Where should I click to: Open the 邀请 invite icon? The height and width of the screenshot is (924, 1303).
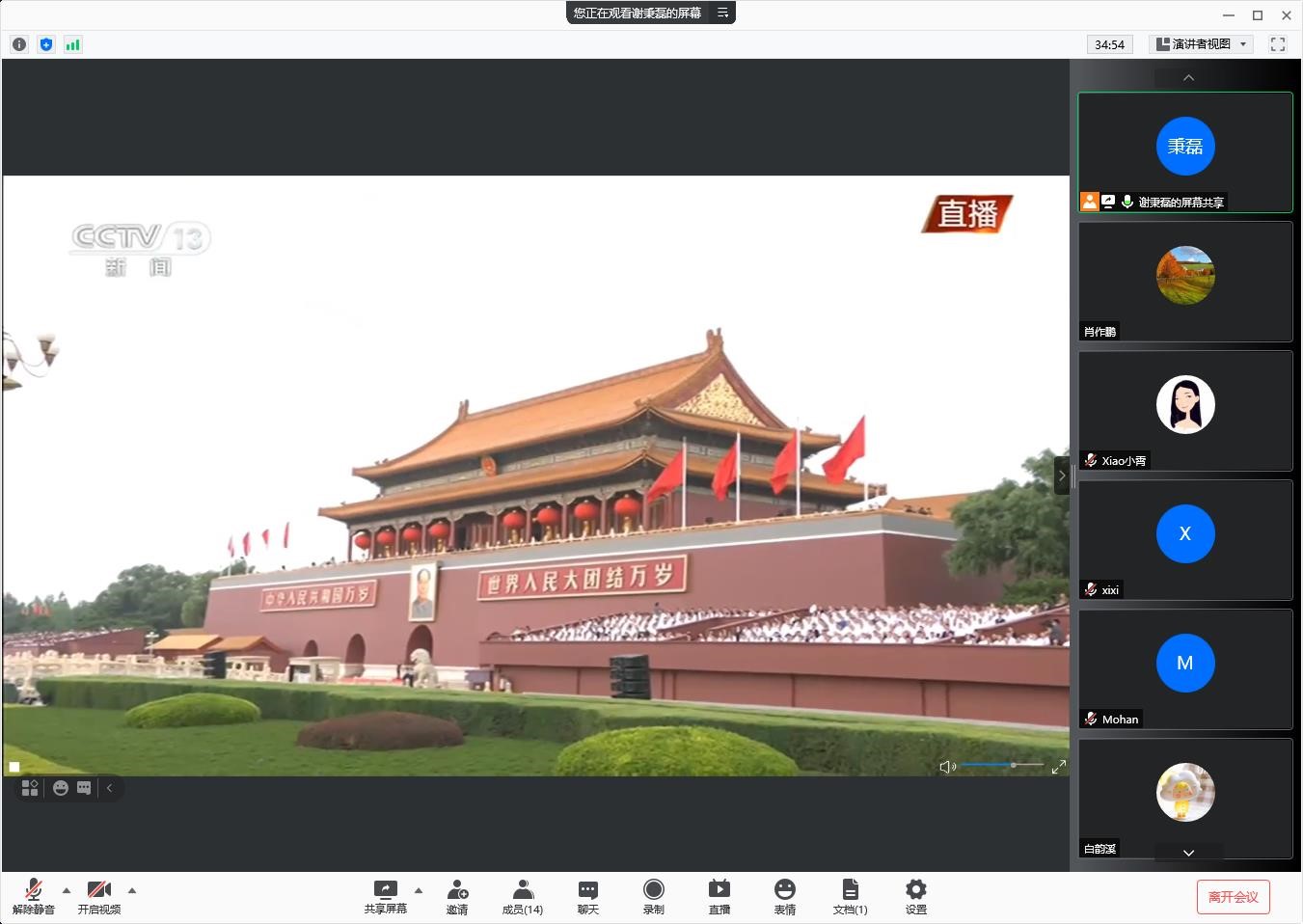pos(457,896)
